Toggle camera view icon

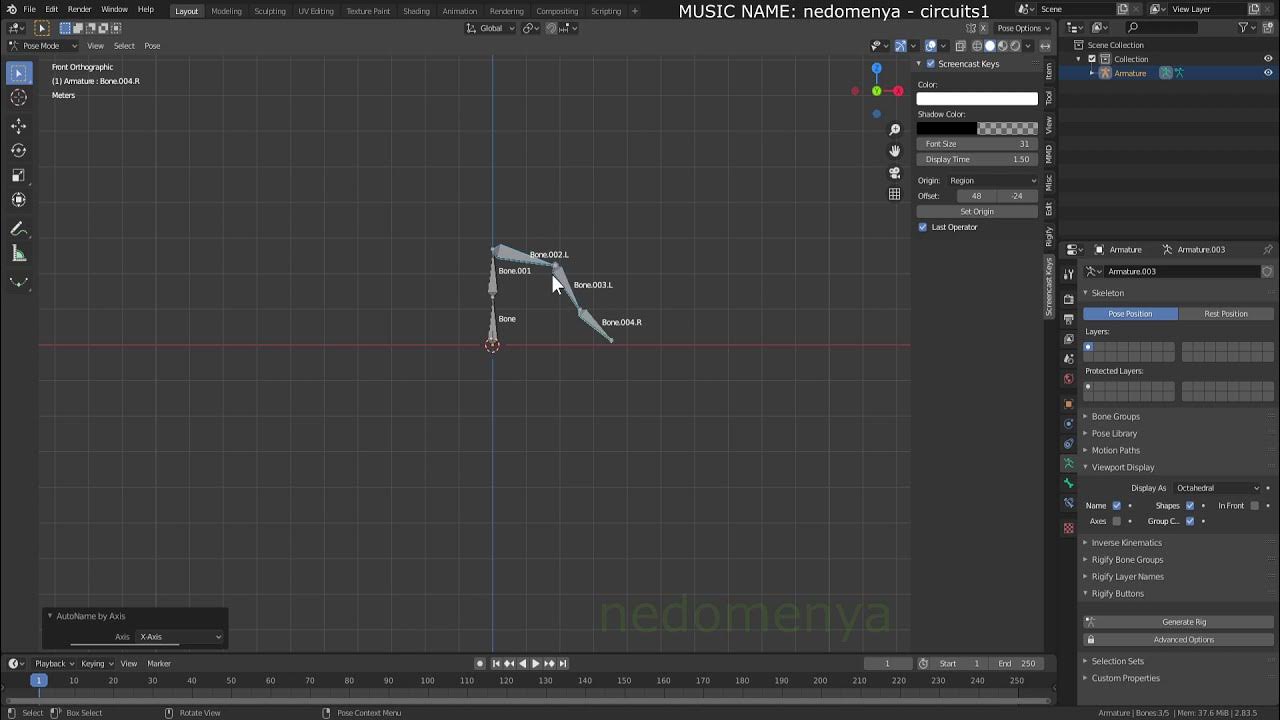(894, 172)
